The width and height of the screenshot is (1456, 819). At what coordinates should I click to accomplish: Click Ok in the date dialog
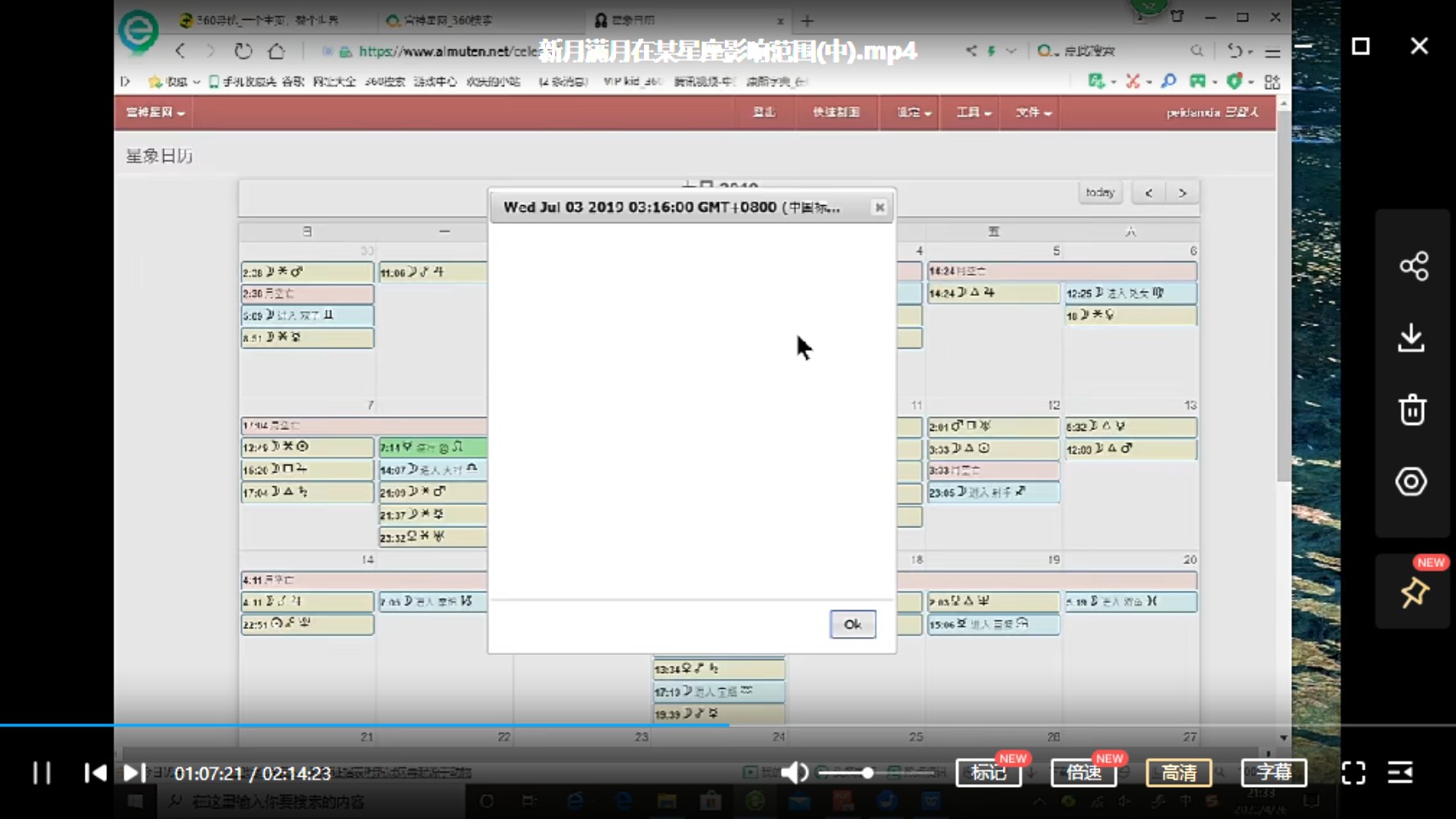(x=852, y=625)
